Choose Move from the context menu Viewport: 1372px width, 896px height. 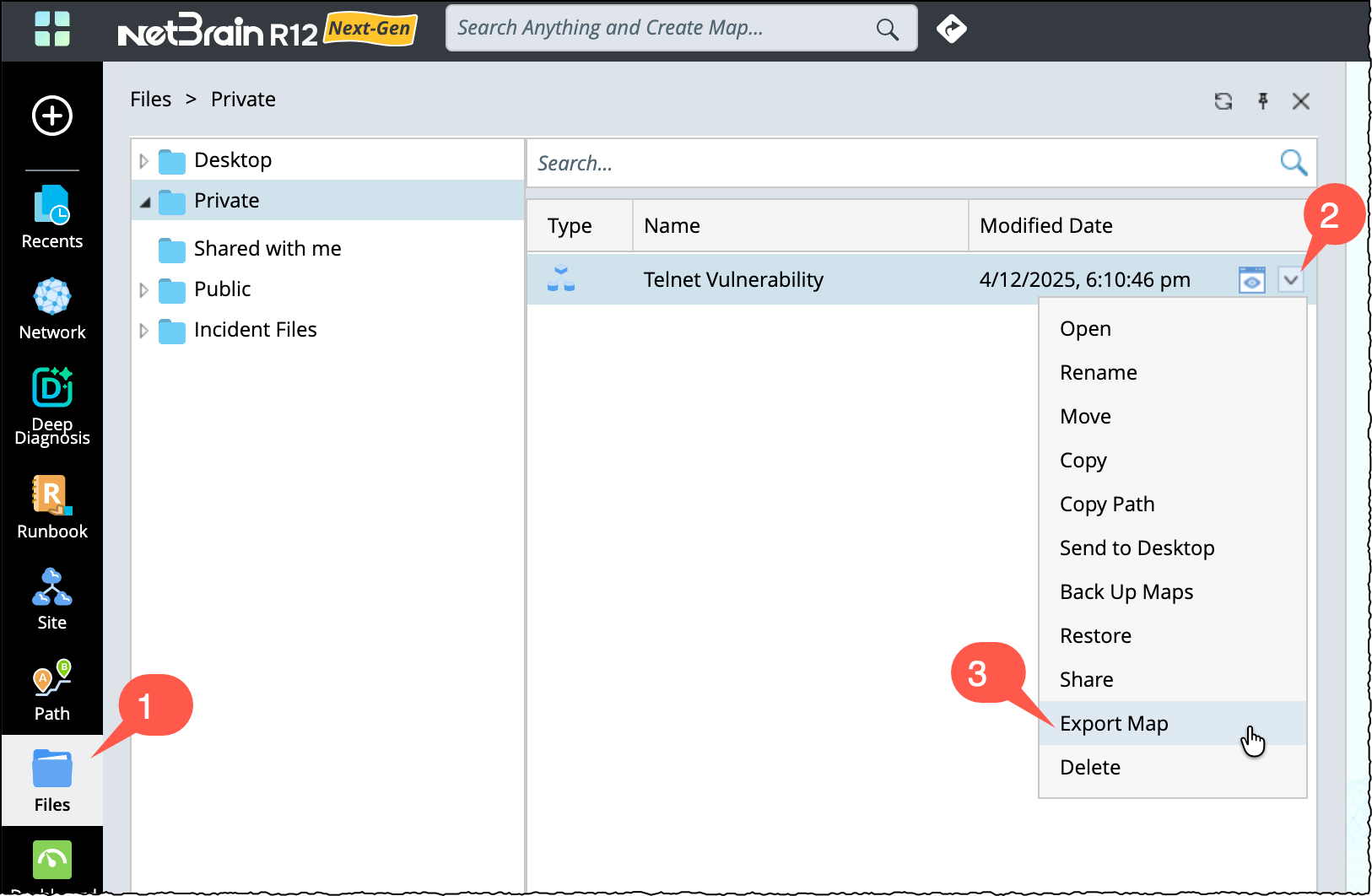[x=1172, y=416]
